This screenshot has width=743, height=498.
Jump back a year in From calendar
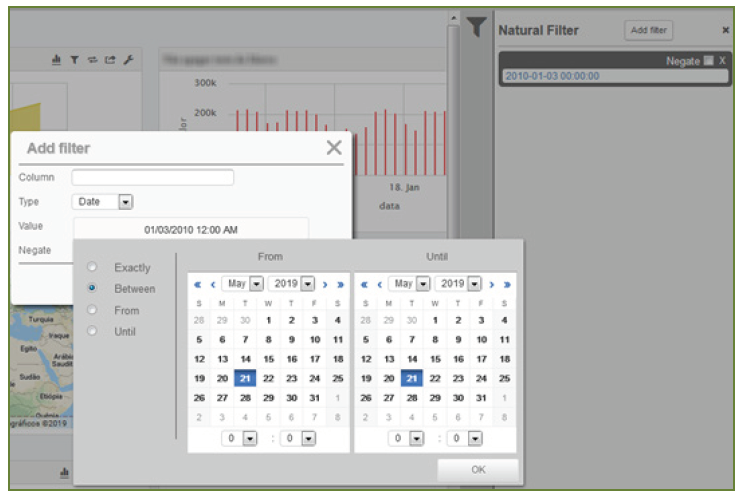(x=198, y=284)
